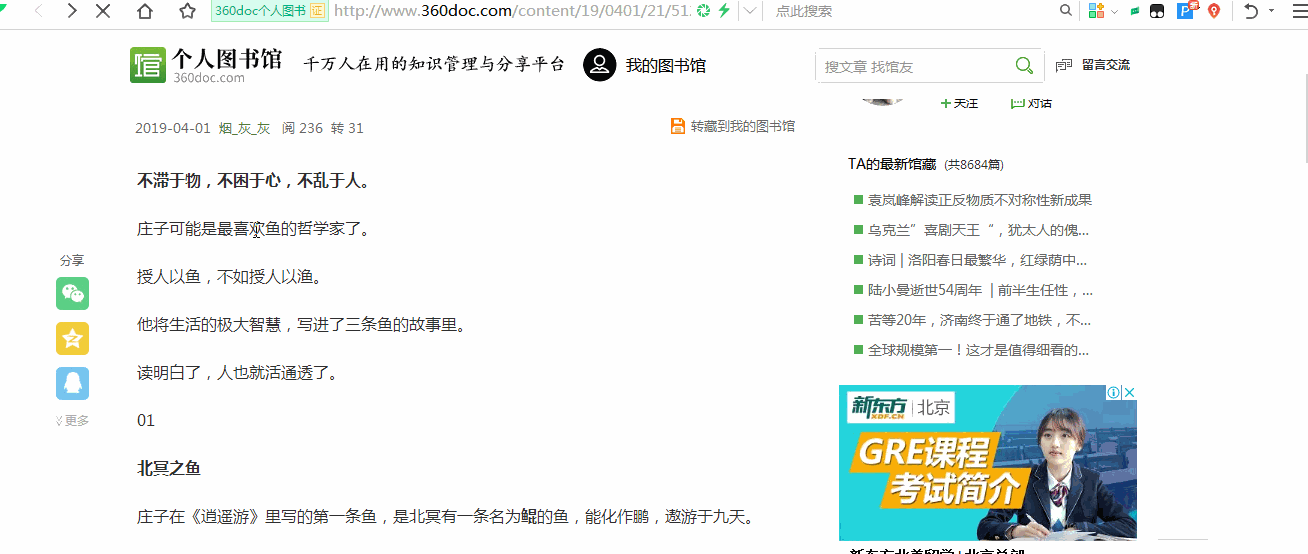Expand the undo closed tabs dropdown arrow
This screenshot has width=1308, height=554.
tap(1271, 11)
